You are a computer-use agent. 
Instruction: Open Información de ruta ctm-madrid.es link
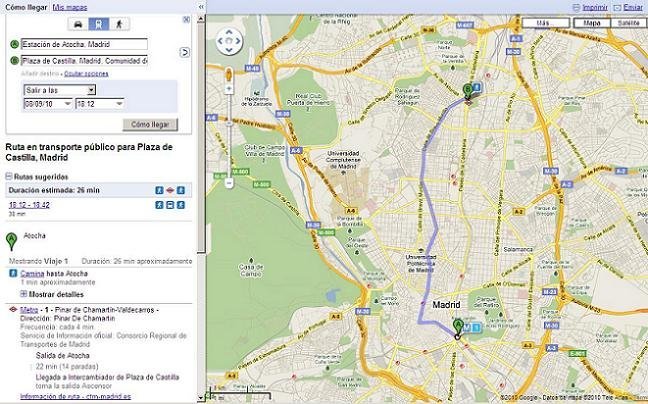pyautogui.click(x=76, y=397)
